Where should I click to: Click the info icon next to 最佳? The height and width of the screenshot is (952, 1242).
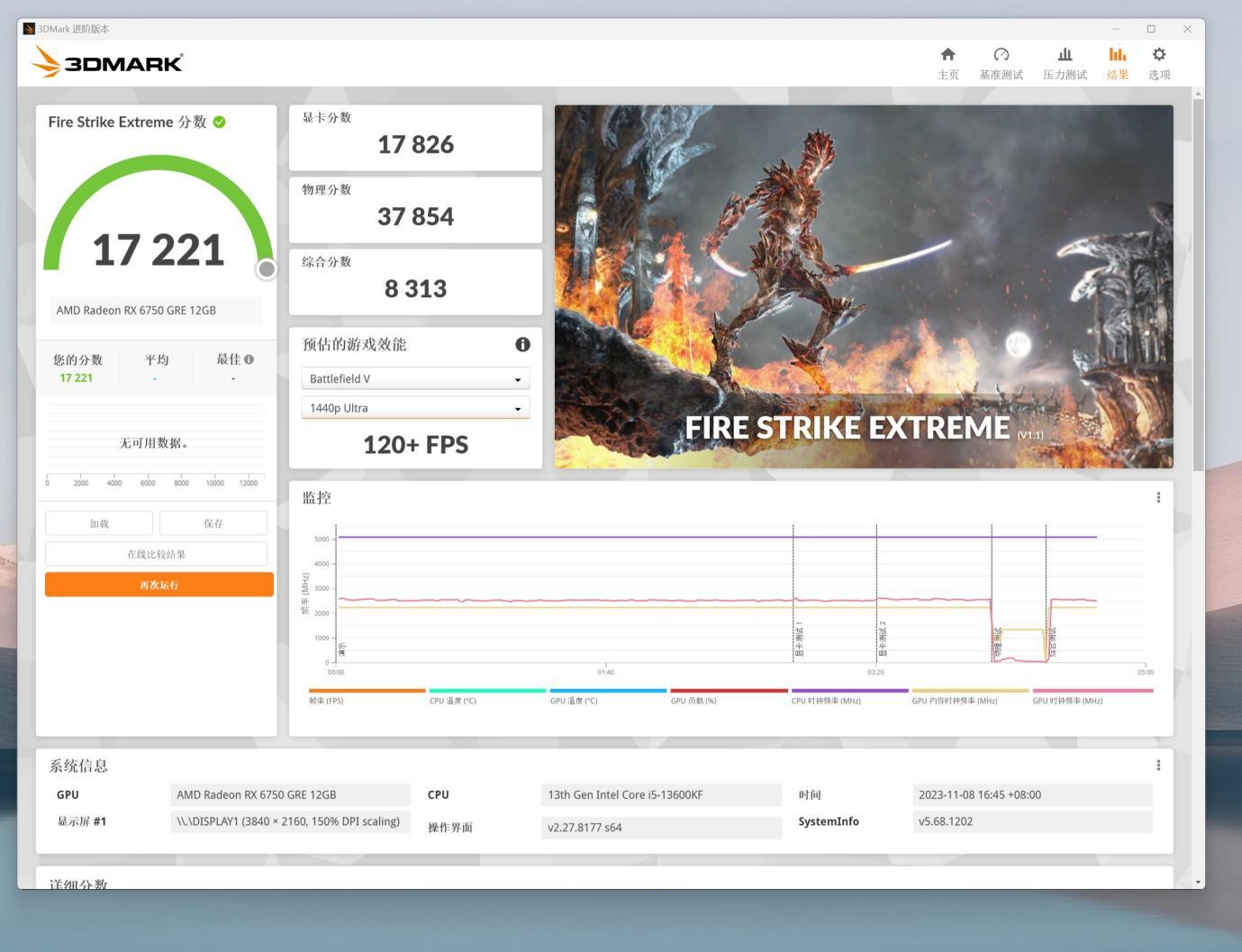[x=249, y=359]
